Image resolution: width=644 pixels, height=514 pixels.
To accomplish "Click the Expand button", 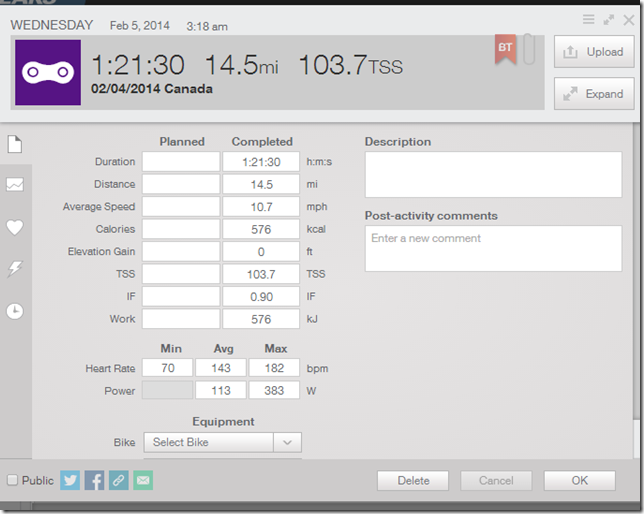I will [594, 94].
